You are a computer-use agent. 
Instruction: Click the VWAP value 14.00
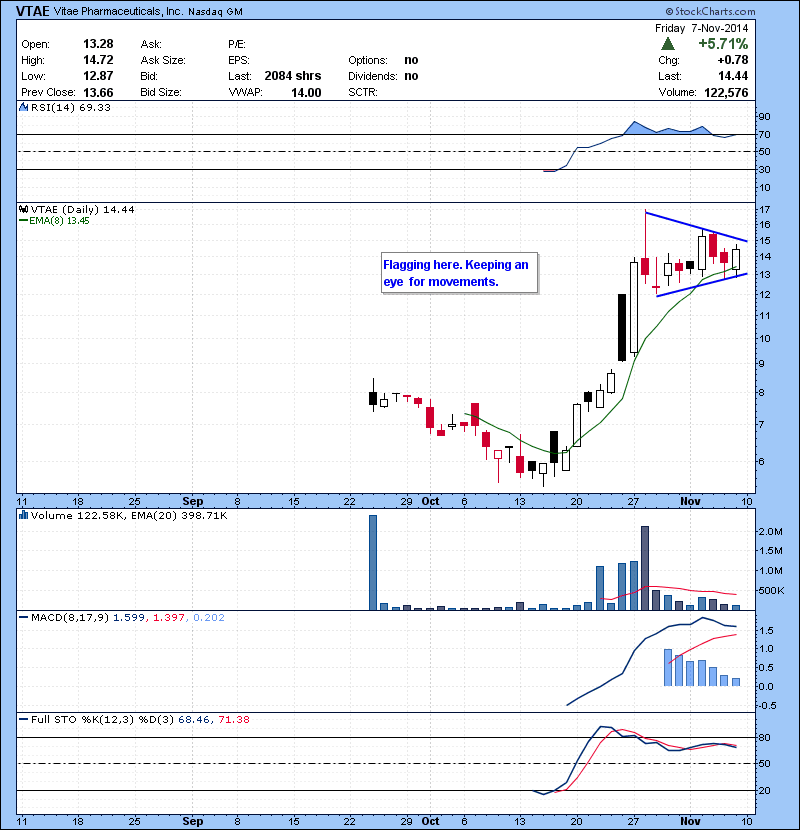[x=306, y=93]
